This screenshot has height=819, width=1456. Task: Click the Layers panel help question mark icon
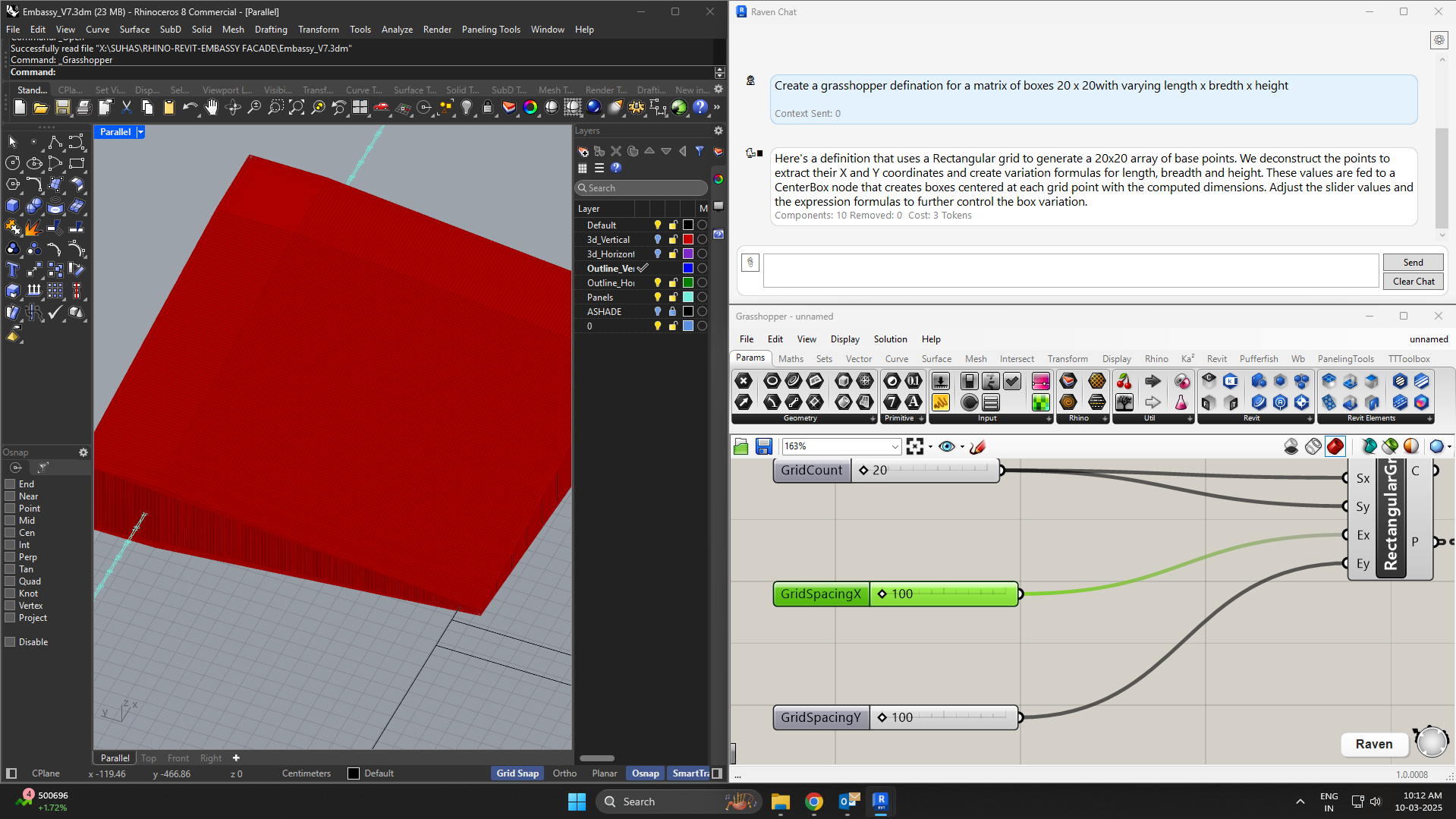tap(616, 168)
